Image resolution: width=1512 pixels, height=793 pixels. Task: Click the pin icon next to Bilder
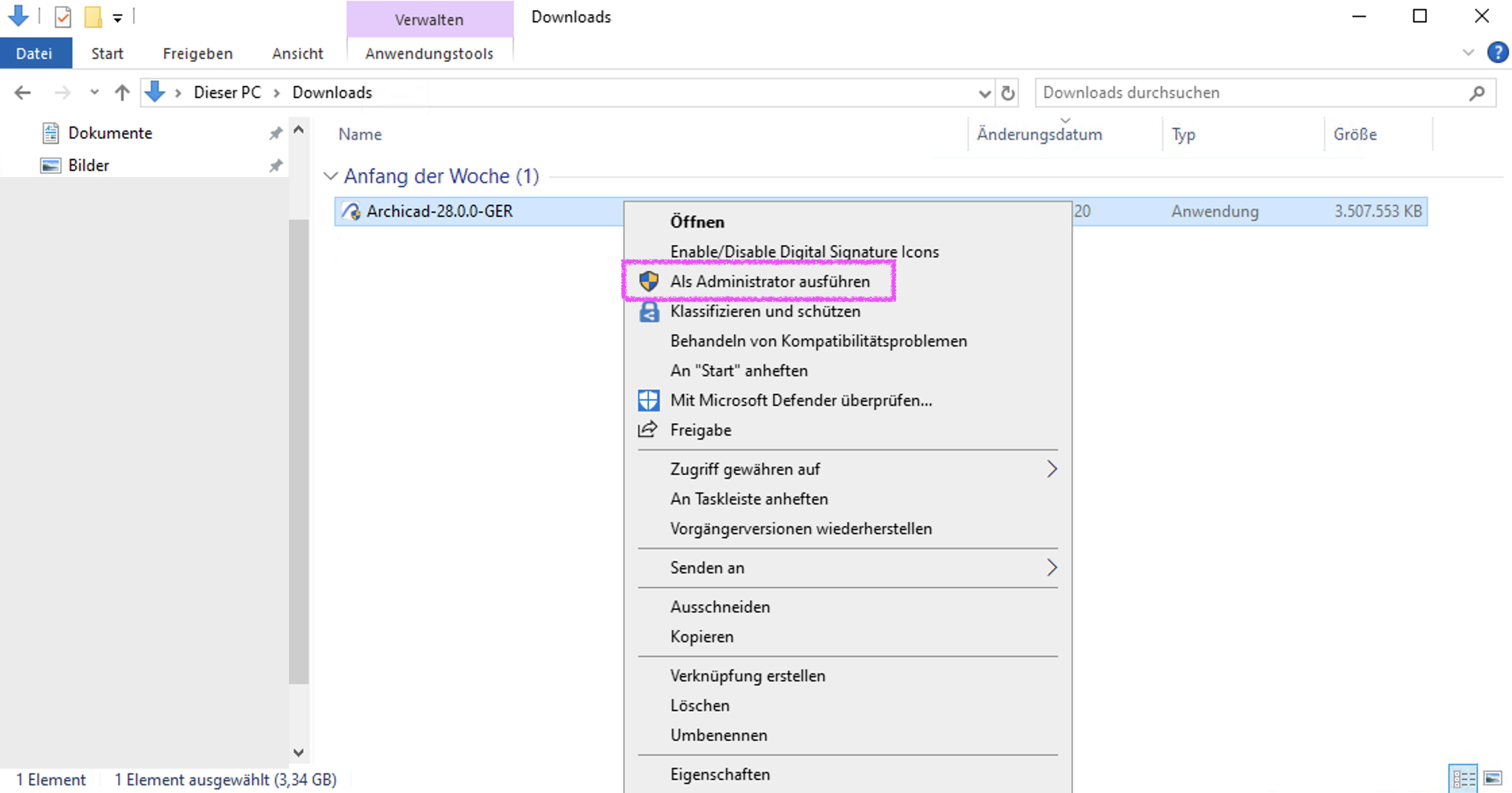coord(276,165)
